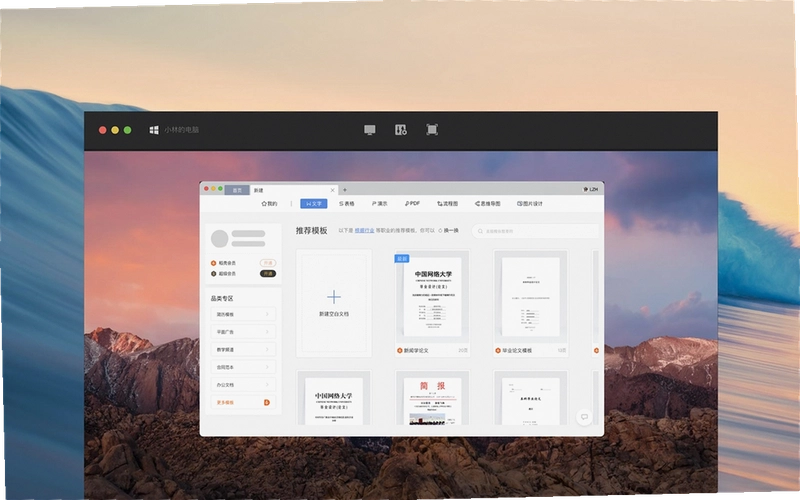Click the template search input field
Viewport: 800px width, 500px height.
(x=535, y=231)
